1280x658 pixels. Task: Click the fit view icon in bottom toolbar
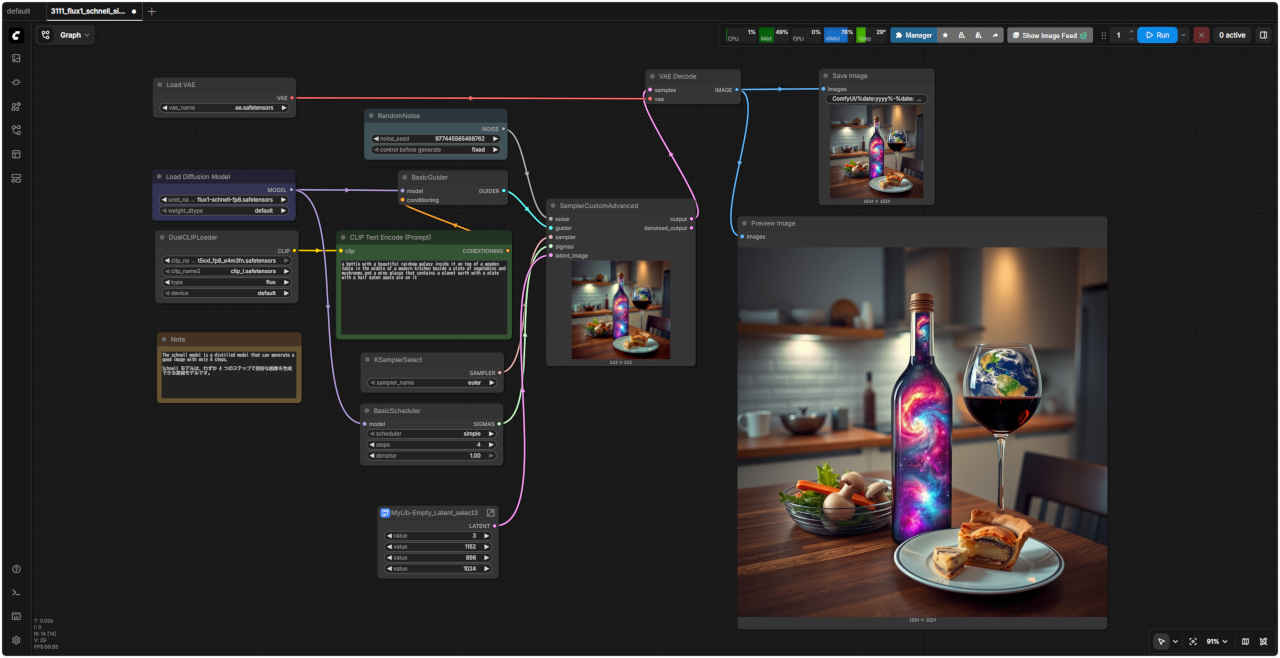(x=1192, y=641)
